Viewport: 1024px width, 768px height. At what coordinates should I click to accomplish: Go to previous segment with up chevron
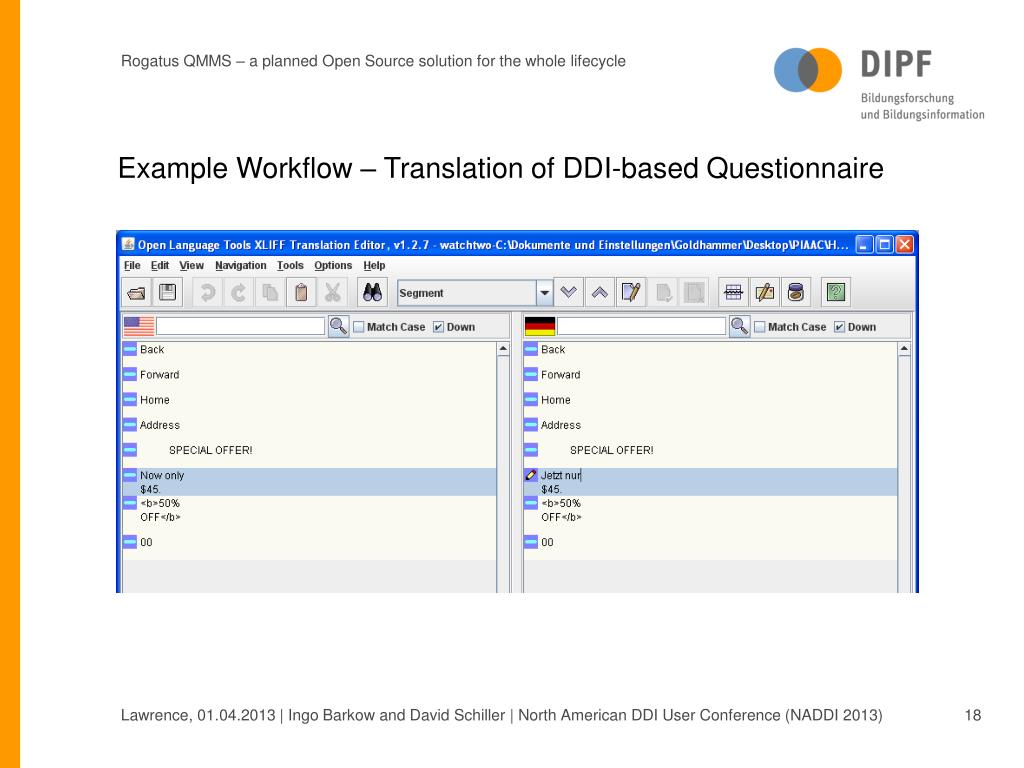600,293
